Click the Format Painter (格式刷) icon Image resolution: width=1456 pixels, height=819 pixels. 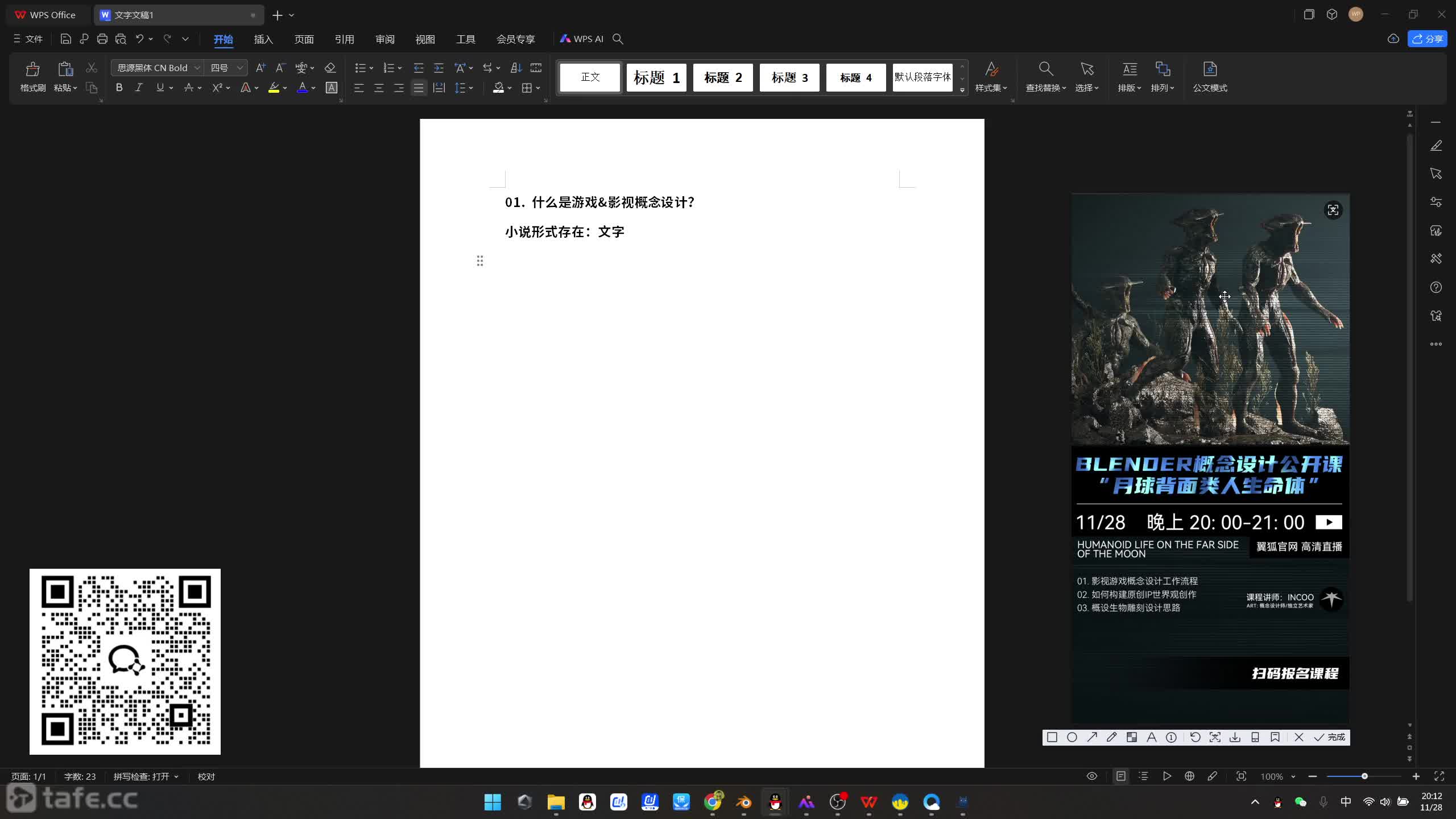coord(32,69)
